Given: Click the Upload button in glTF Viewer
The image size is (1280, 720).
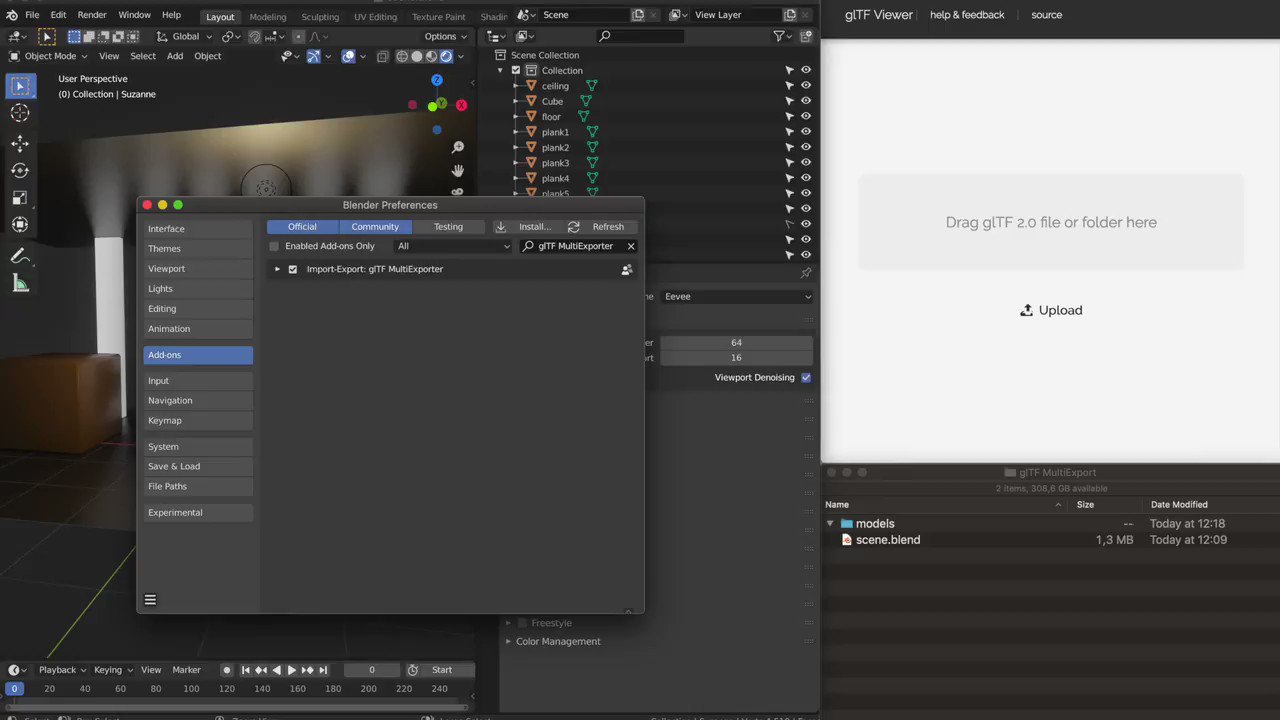Looking at the screenshot, I should coord(1051,310).
